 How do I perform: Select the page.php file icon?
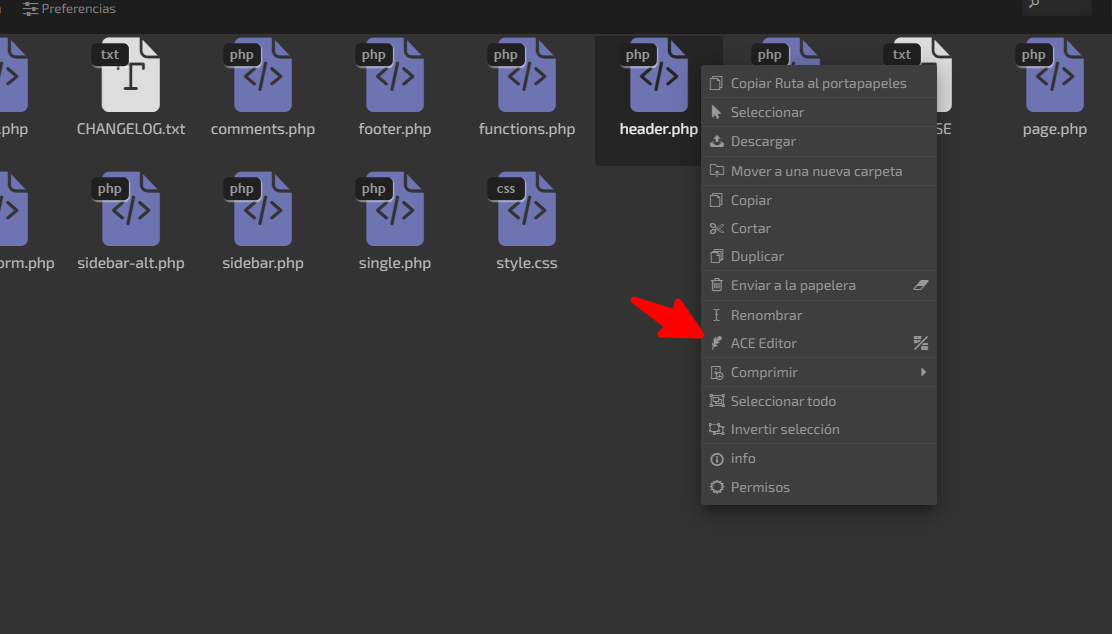(1054, 75)
